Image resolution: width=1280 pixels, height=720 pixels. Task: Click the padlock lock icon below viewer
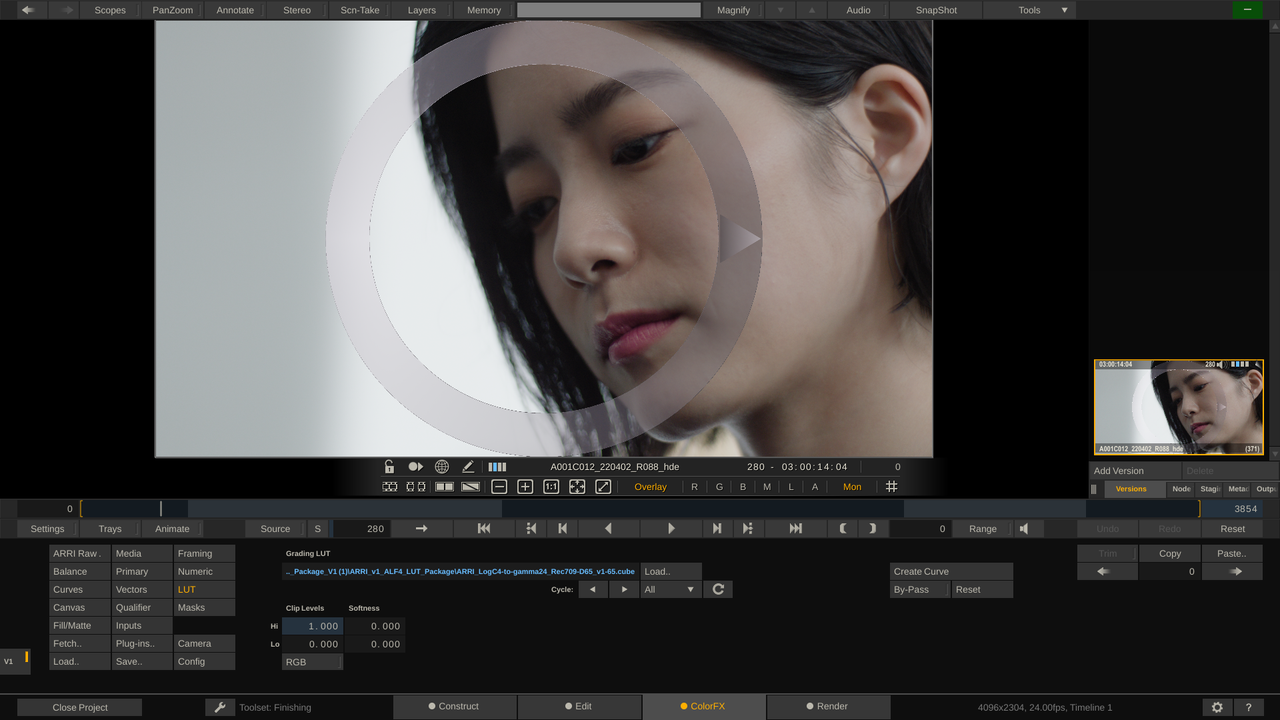click(x=389, y=467)
